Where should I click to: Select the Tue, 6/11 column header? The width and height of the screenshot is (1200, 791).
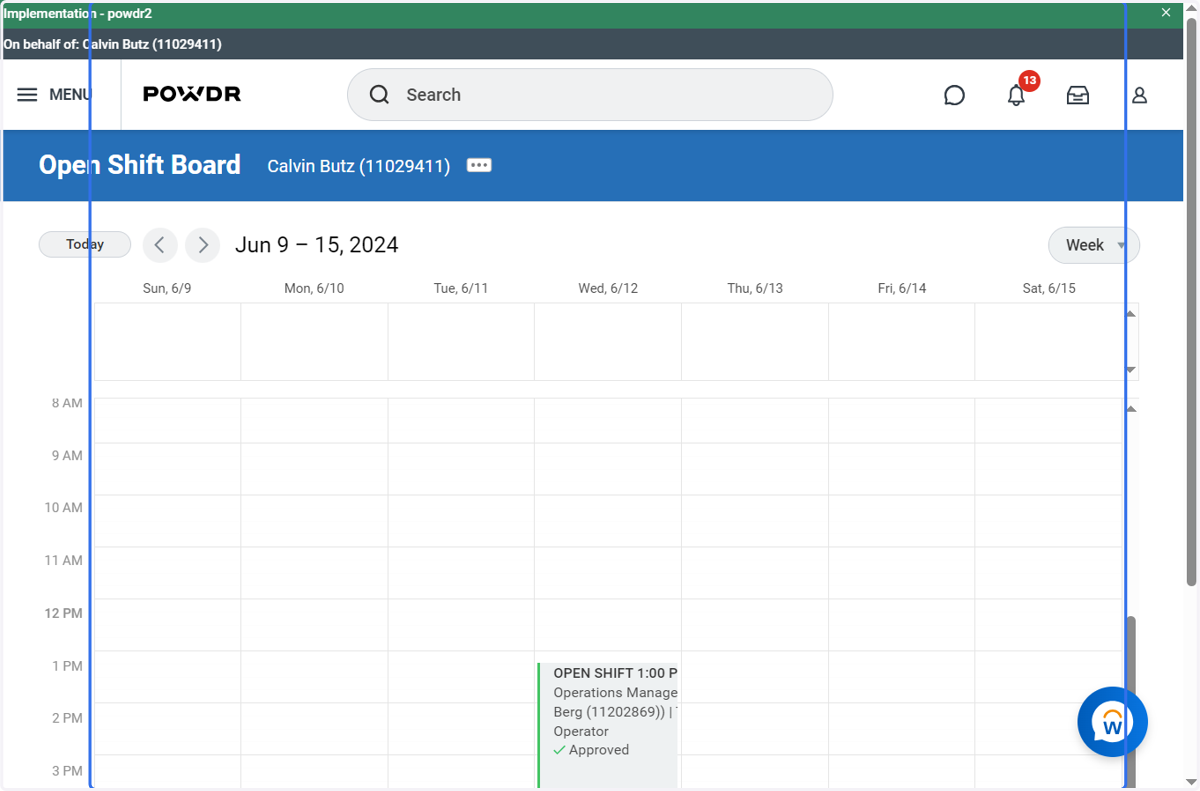coord(461,288)
